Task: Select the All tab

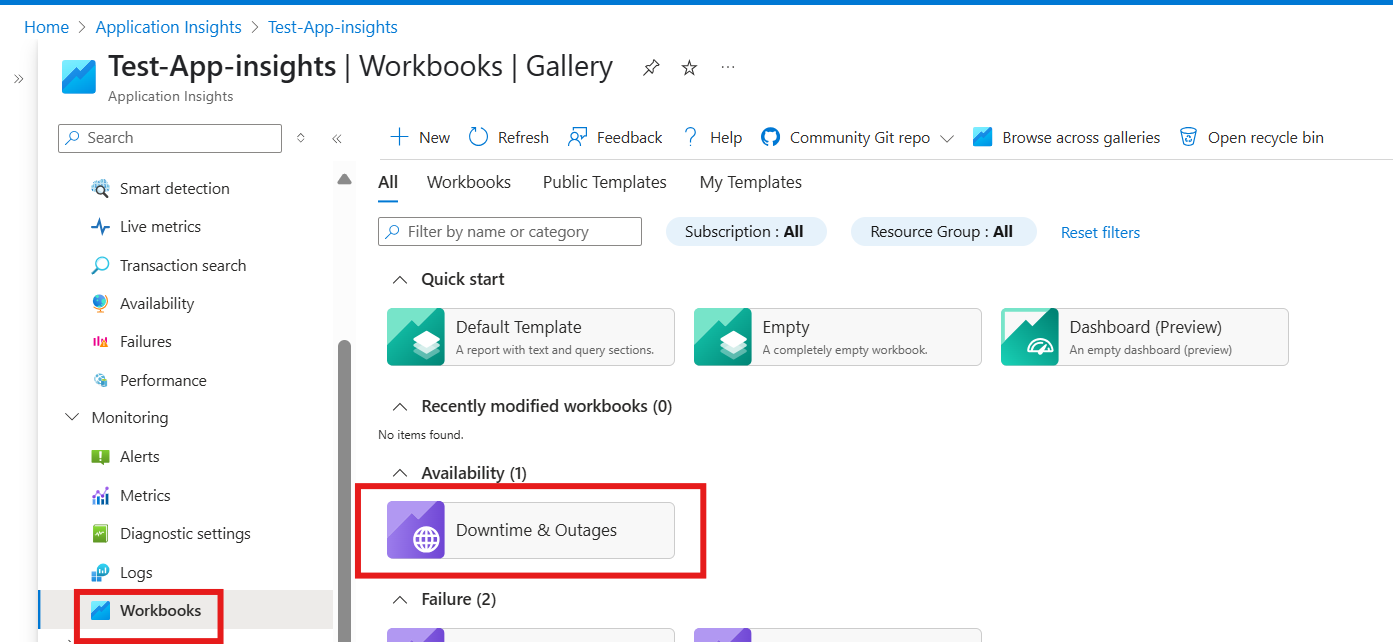Action: [x=388, y=182]
